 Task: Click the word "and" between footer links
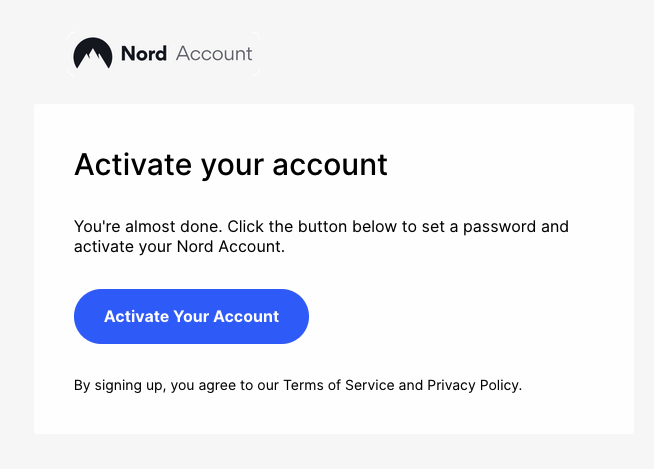411,385
